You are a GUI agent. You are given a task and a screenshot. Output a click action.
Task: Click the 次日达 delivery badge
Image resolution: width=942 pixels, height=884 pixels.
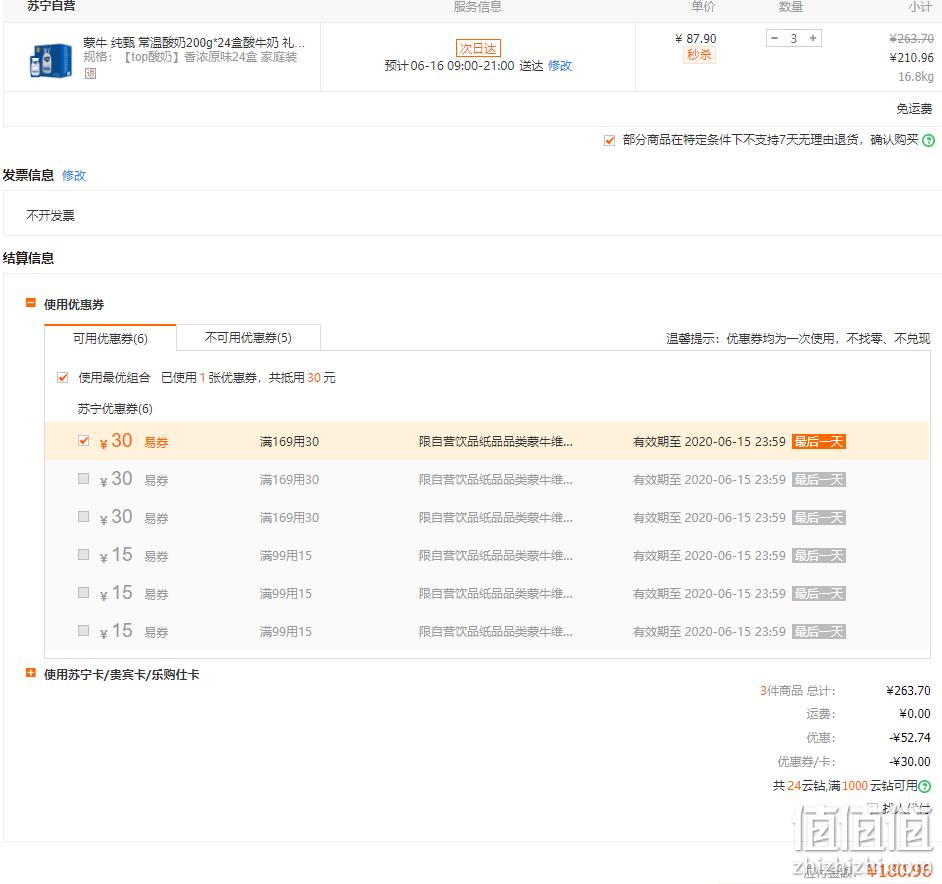tap(478, 48)
